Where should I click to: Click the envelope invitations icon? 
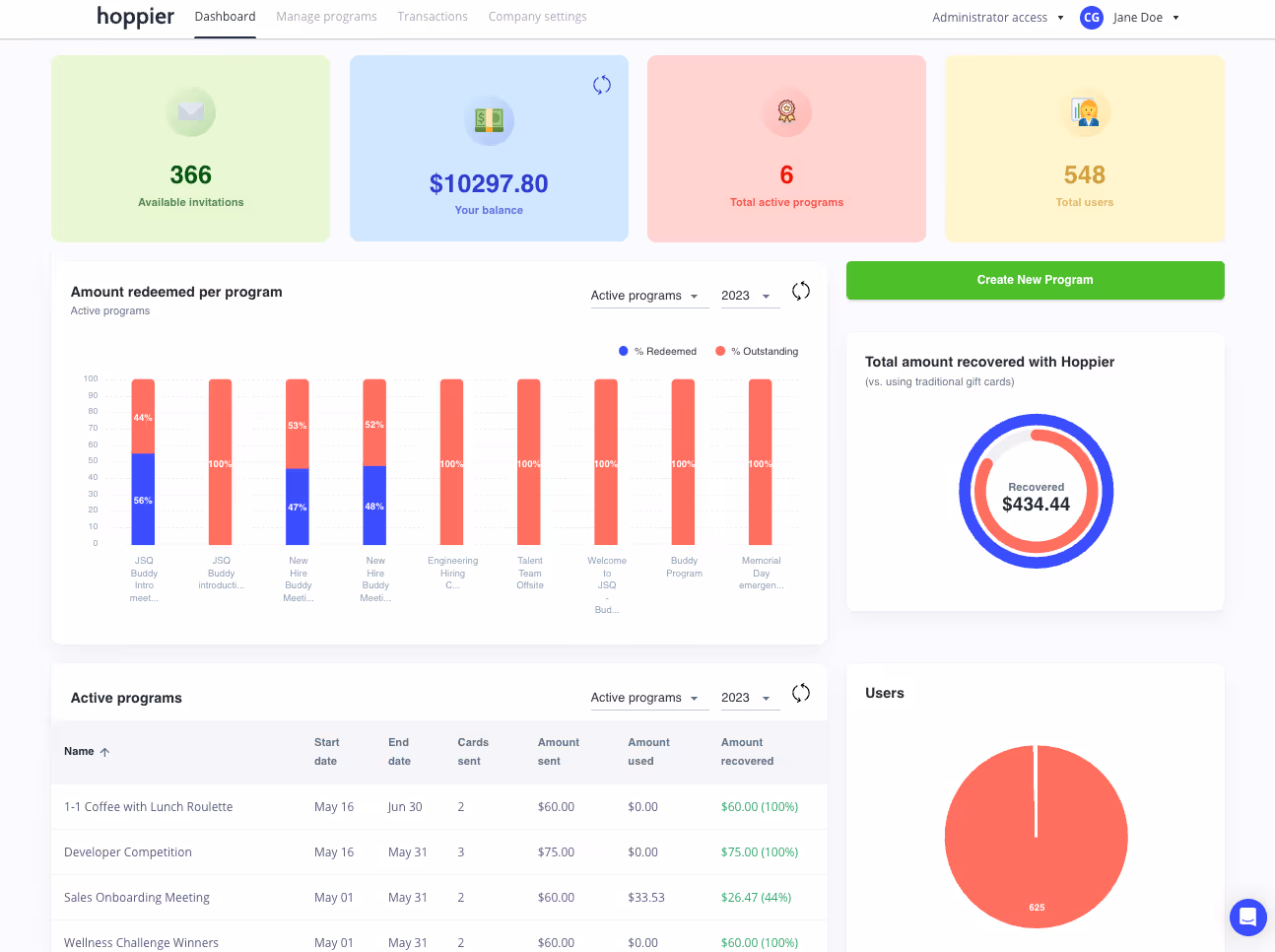click(191, 111)
